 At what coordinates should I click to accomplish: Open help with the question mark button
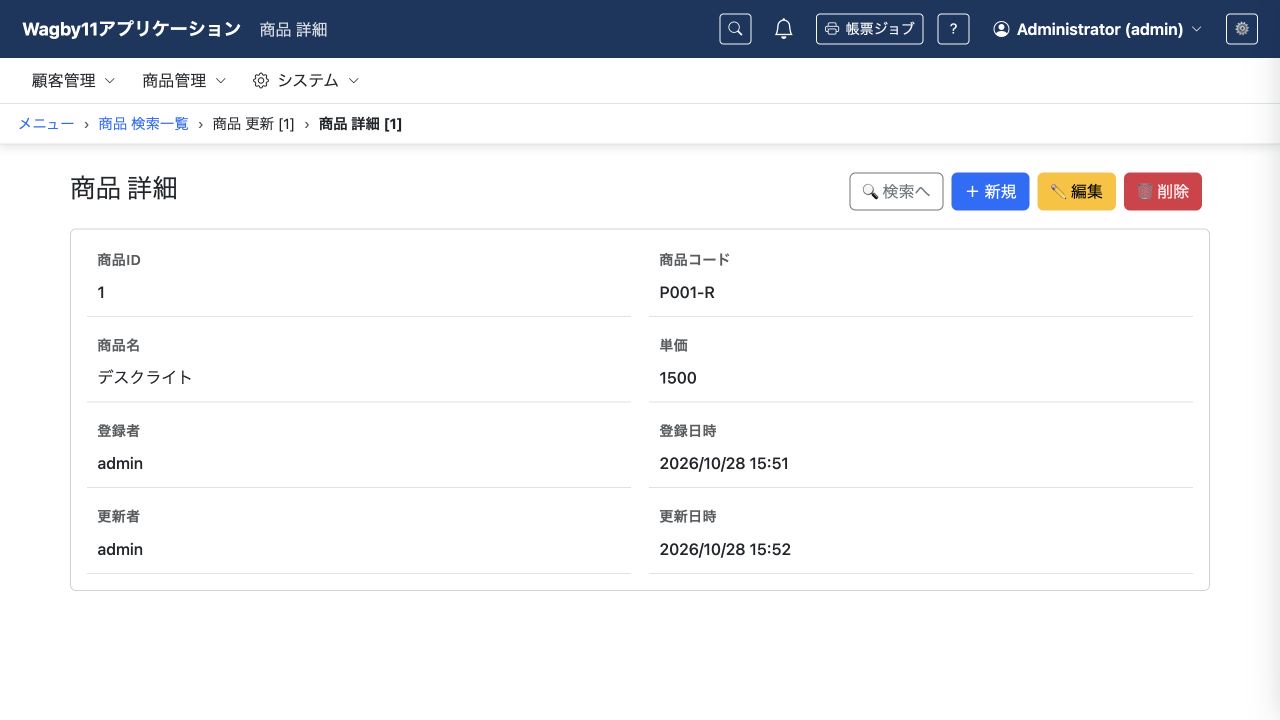click(x=953, y=29)
